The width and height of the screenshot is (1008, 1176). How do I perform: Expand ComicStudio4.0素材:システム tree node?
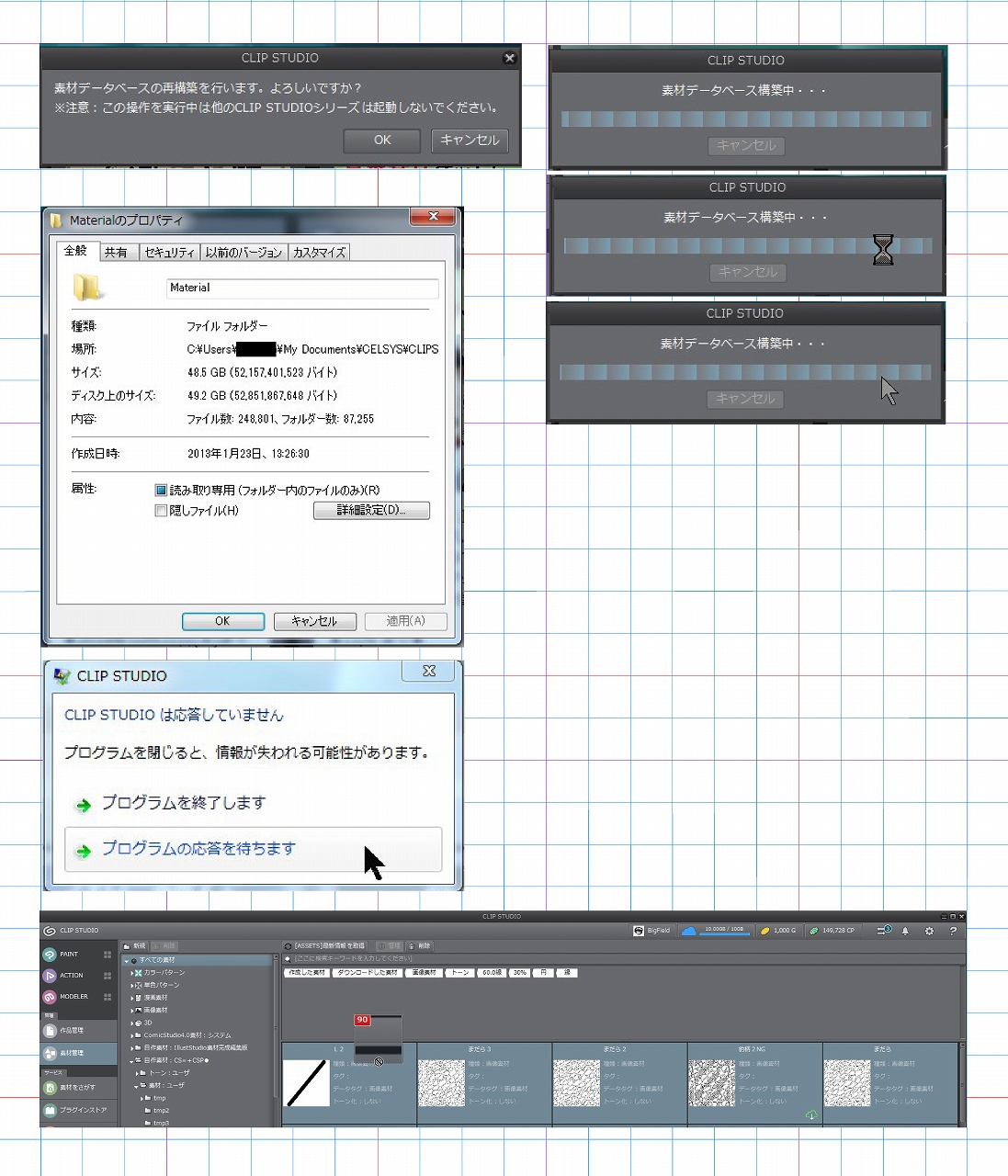131,1035
